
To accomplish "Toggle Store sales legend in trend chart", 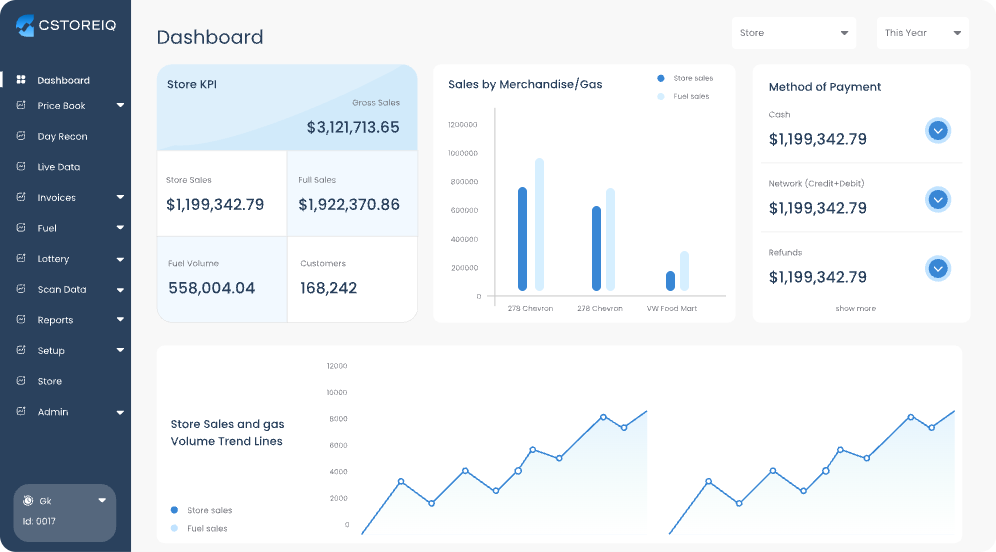I will (x=201, y=510).
